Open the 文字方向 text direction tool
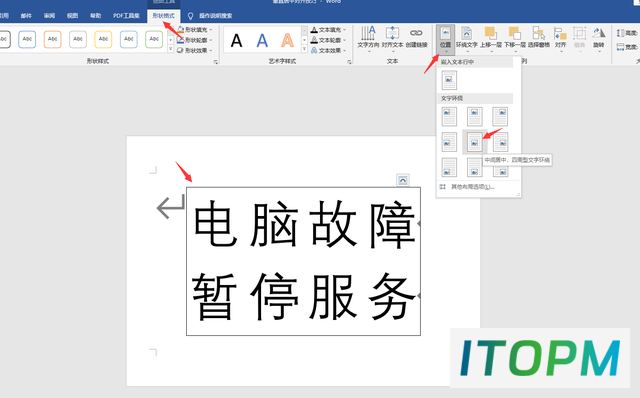The image size is (640, 398). (x=368, y=38)
